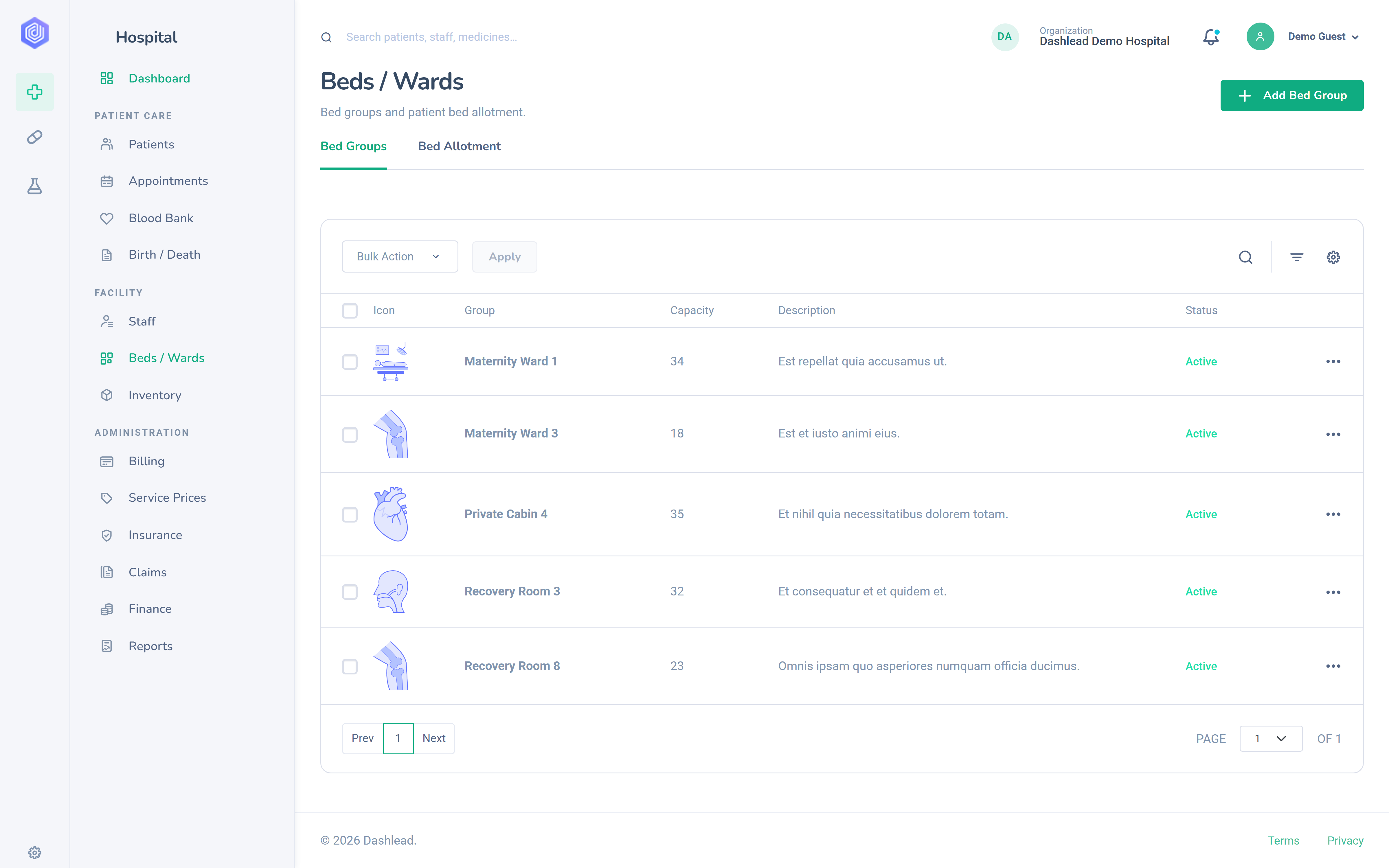
Task: Click the green Demo Guest user avatar
Action: (1260, 37)
